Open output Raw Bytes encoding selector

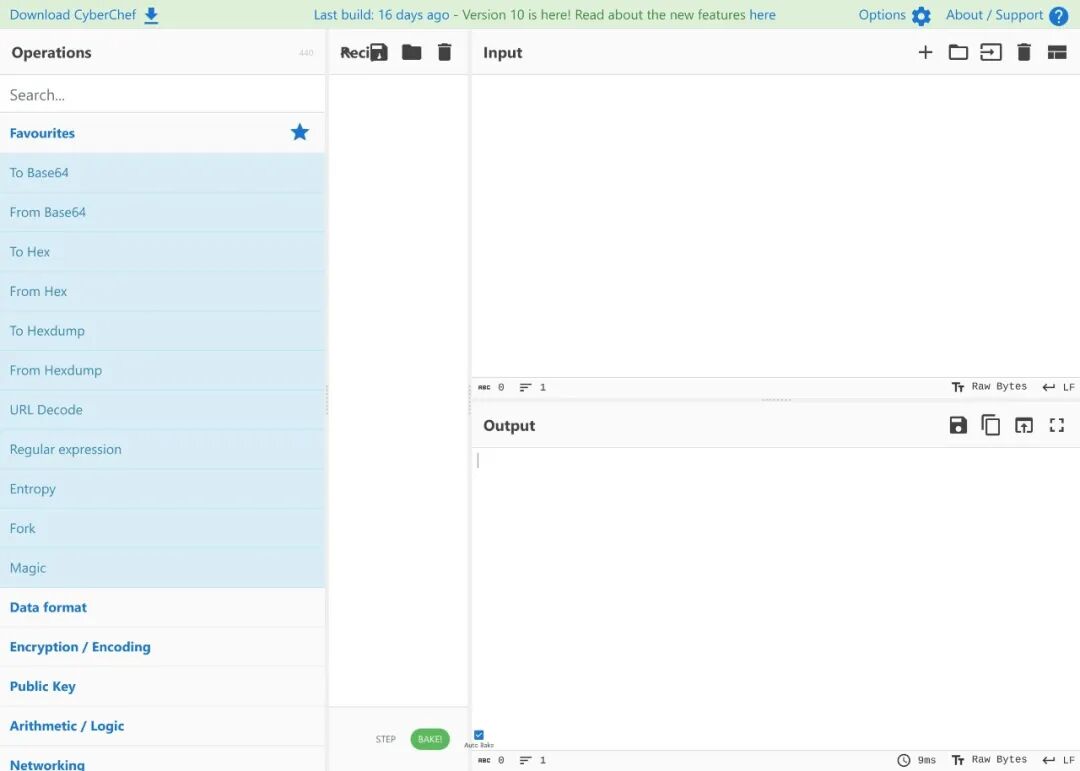pyautogui.click(x=989, y=760)
